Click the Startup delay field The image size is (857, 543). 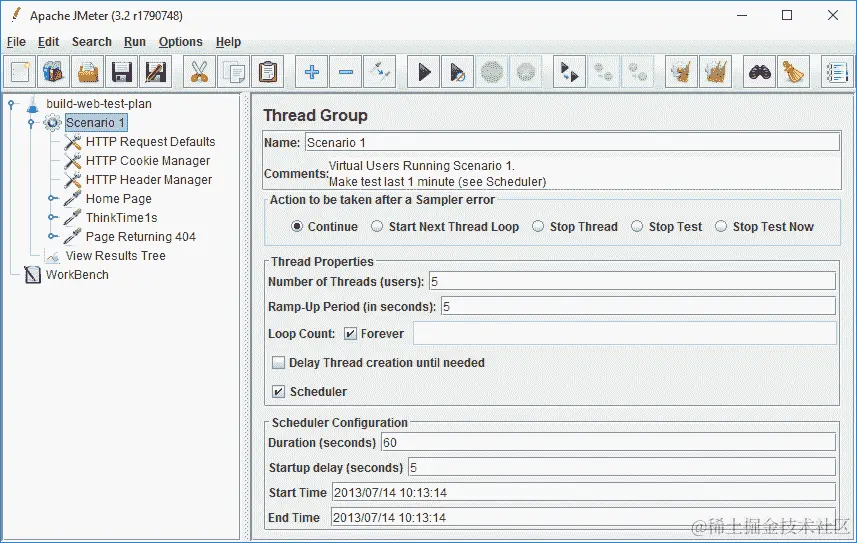point(622,468)
